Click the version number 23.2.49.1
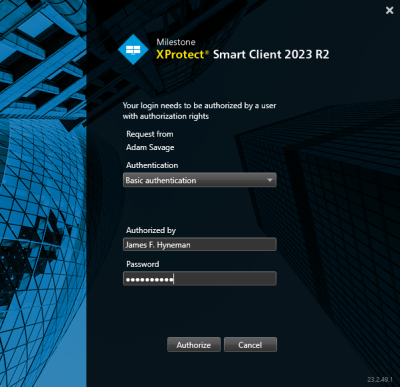The width and height of the screenshot is (400, 387). (x=380, y=379)
